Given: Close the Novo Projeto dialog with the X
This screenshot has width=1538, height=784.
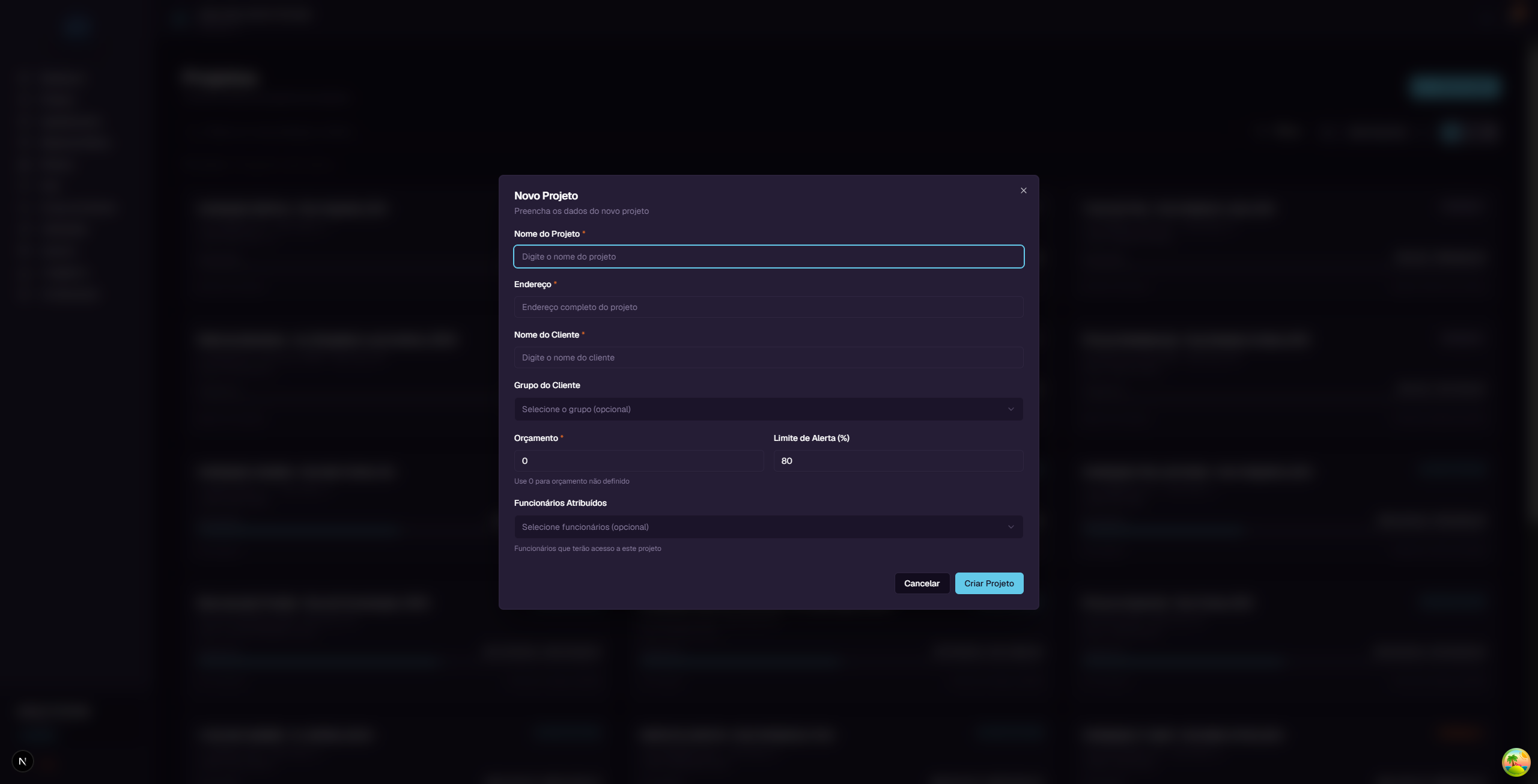Looking at the screenshot, I should pyautogui.click(x=1023, y=190).
